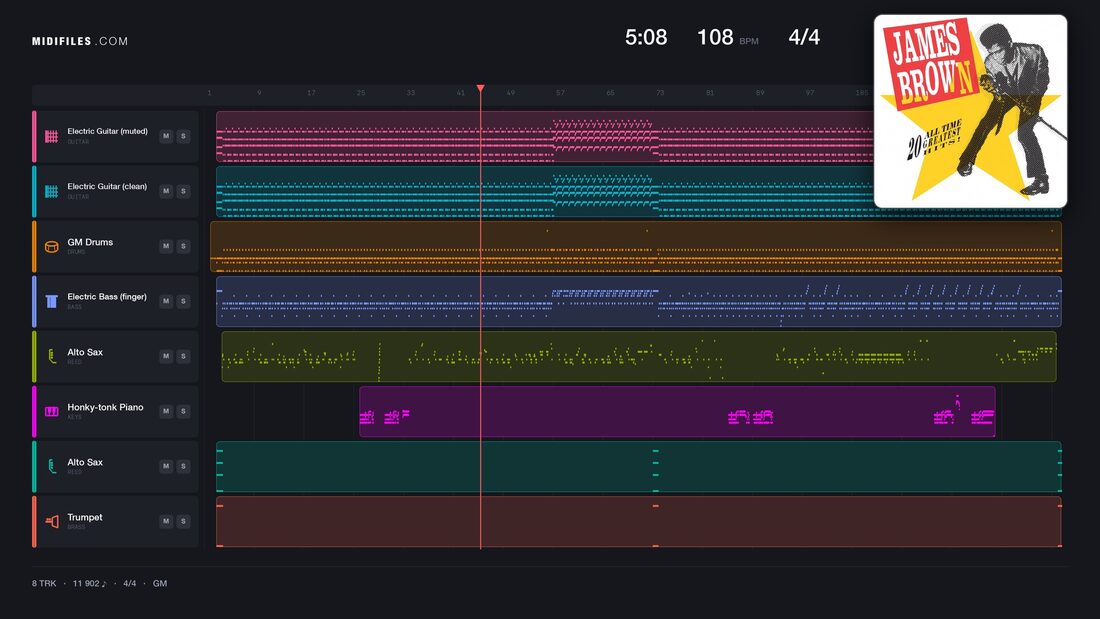Click the MIDIFILES.COM logo
Image resolution: width=1100 pixels, height=619 pixels.
pyautogui.click(x=80, y=41)
